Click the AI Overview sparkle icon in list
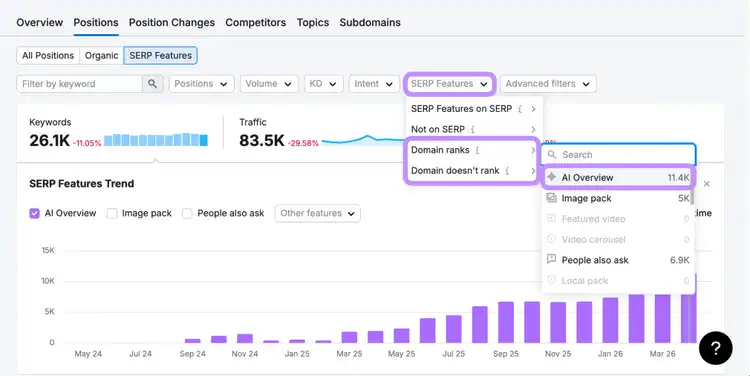 (x=551, y=177)
